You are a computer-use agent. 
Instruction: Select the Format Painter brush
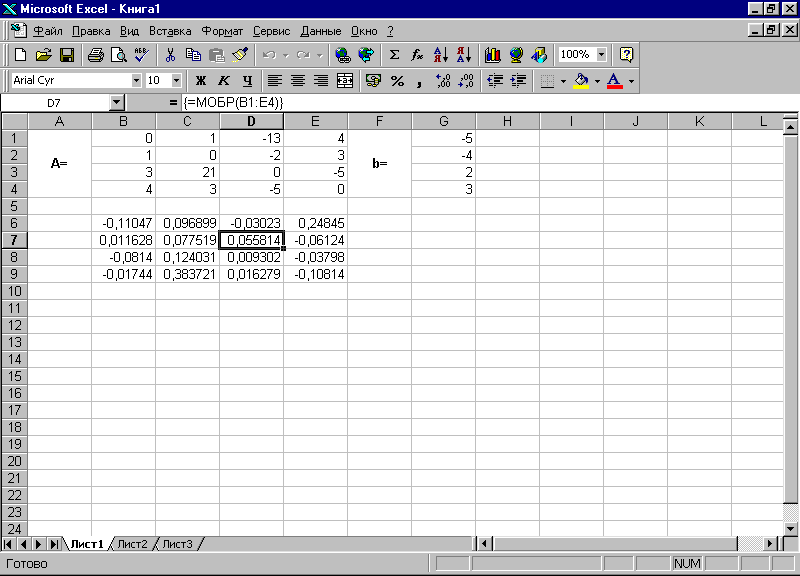pyautogui.click(x=240, y=55)
